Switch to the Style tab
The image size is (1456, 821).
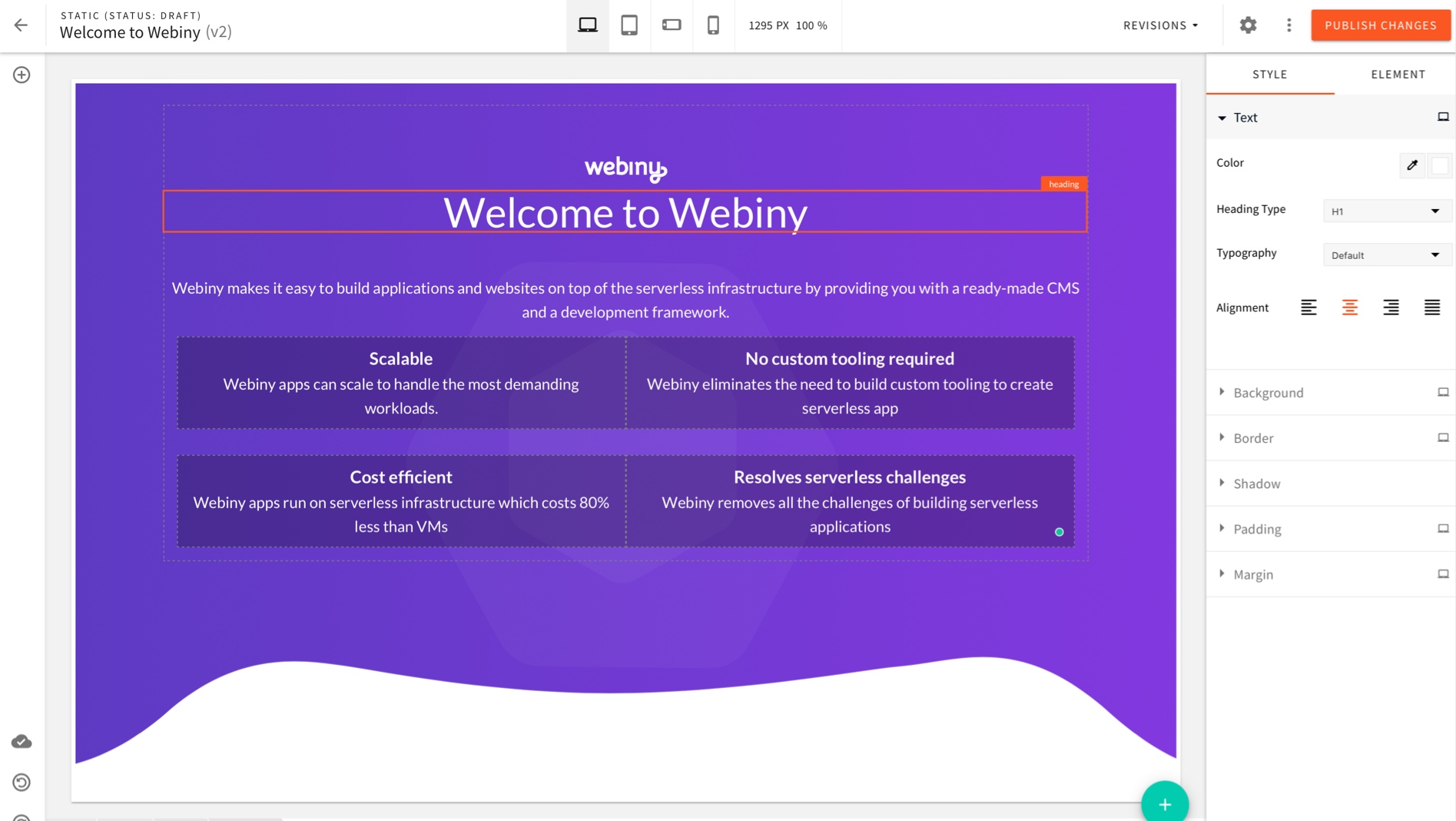1269,74
